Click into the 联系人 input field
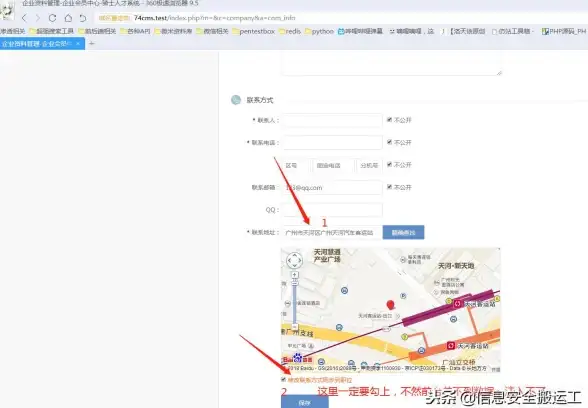Screen dimensions: 588x408 [x=332, y=120]
